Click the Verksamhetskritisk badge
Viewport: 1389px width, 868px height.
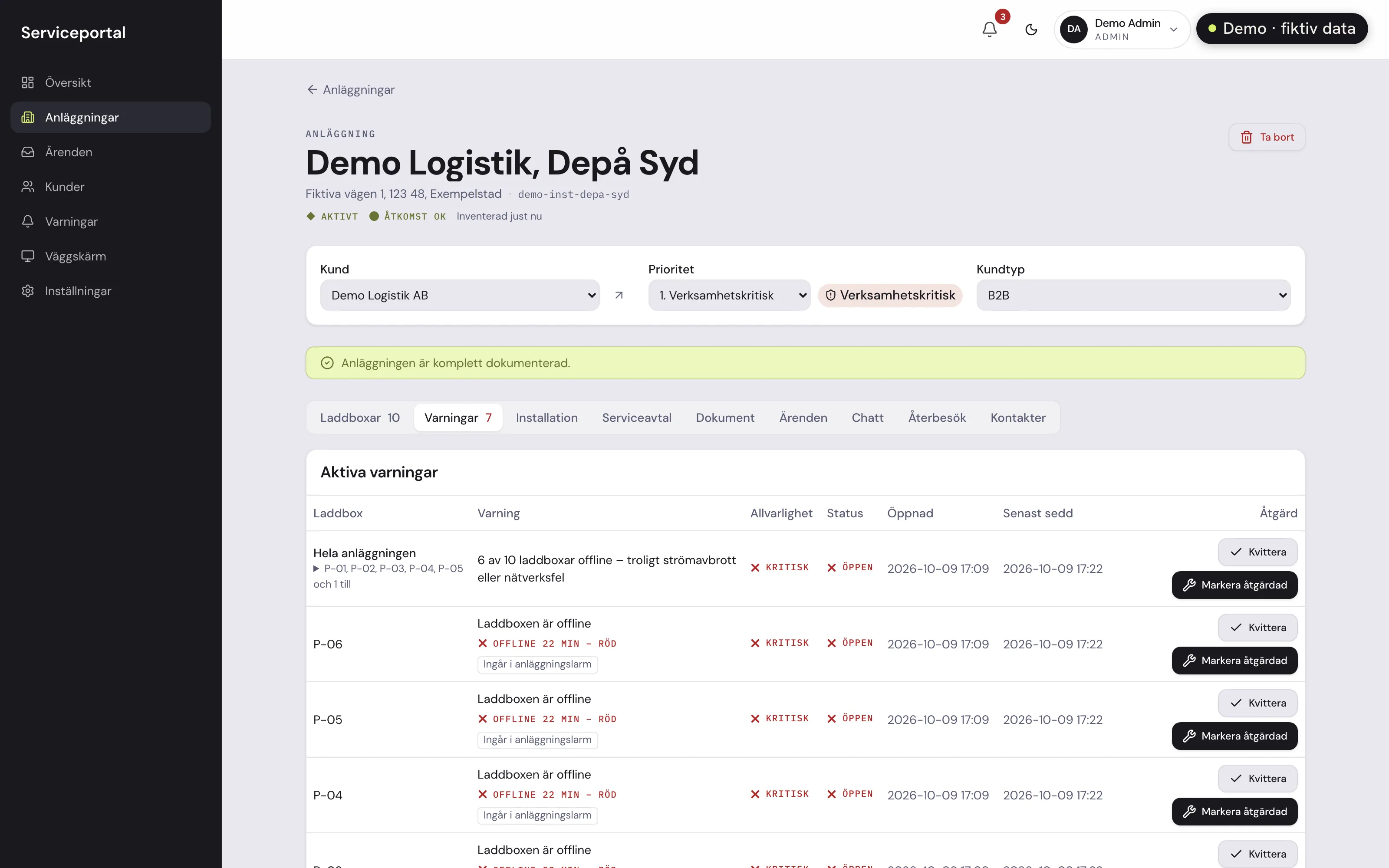pos(890,295)
